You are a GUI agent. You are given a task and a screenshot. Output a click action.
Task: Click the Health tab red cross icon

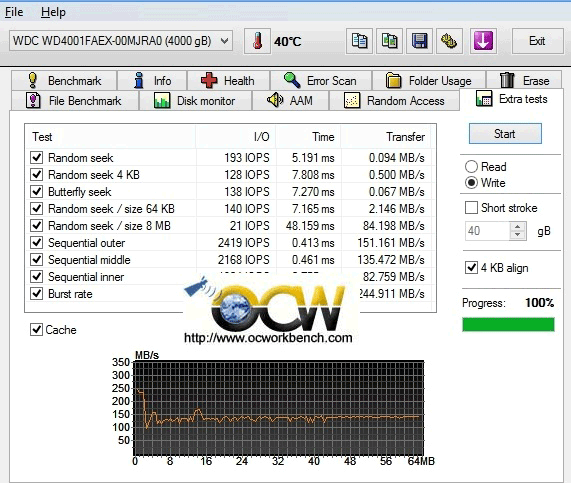(209, 80)
